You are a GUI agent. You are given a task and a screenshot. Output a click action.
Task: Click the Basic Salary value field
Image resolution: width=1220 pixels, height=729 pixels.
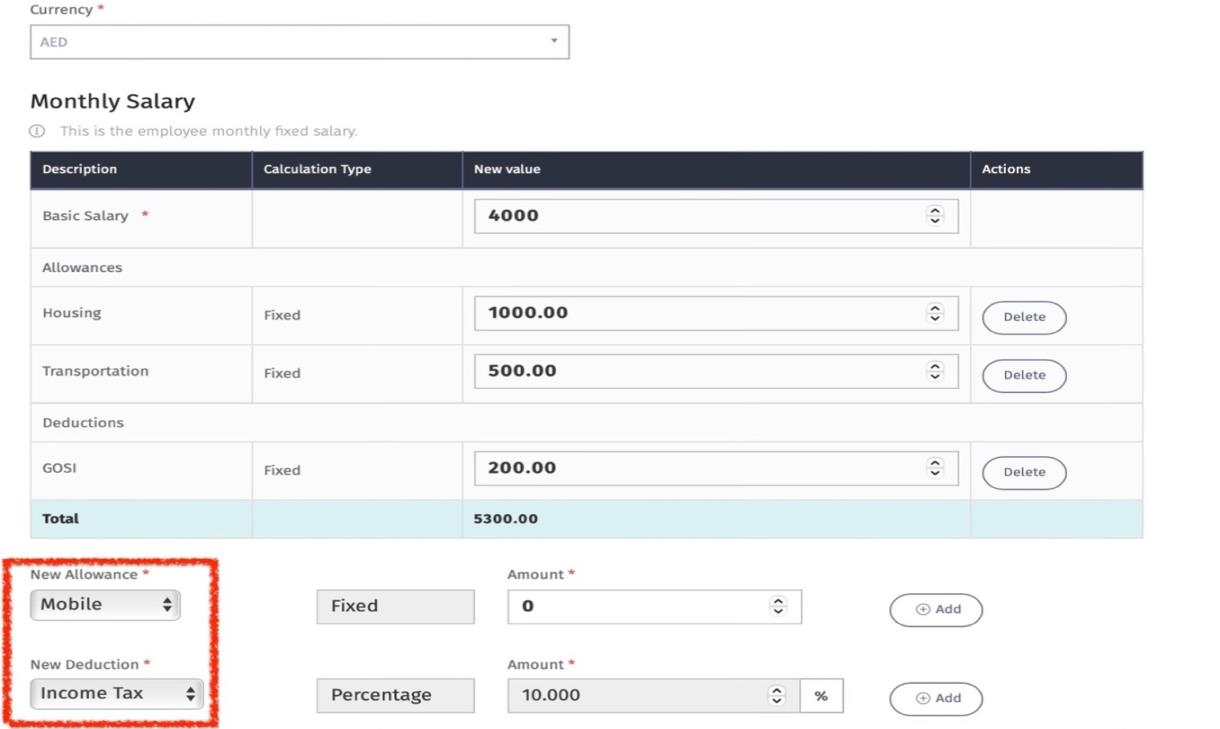click(x=700, y=216)
